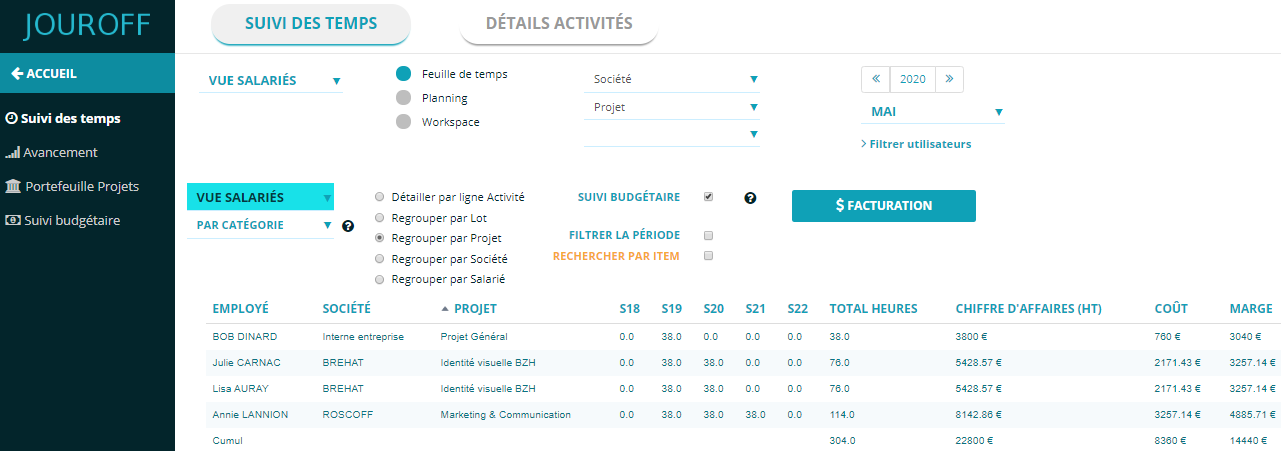Click help icon next to Suivi Budgétaire

point(750,198)
